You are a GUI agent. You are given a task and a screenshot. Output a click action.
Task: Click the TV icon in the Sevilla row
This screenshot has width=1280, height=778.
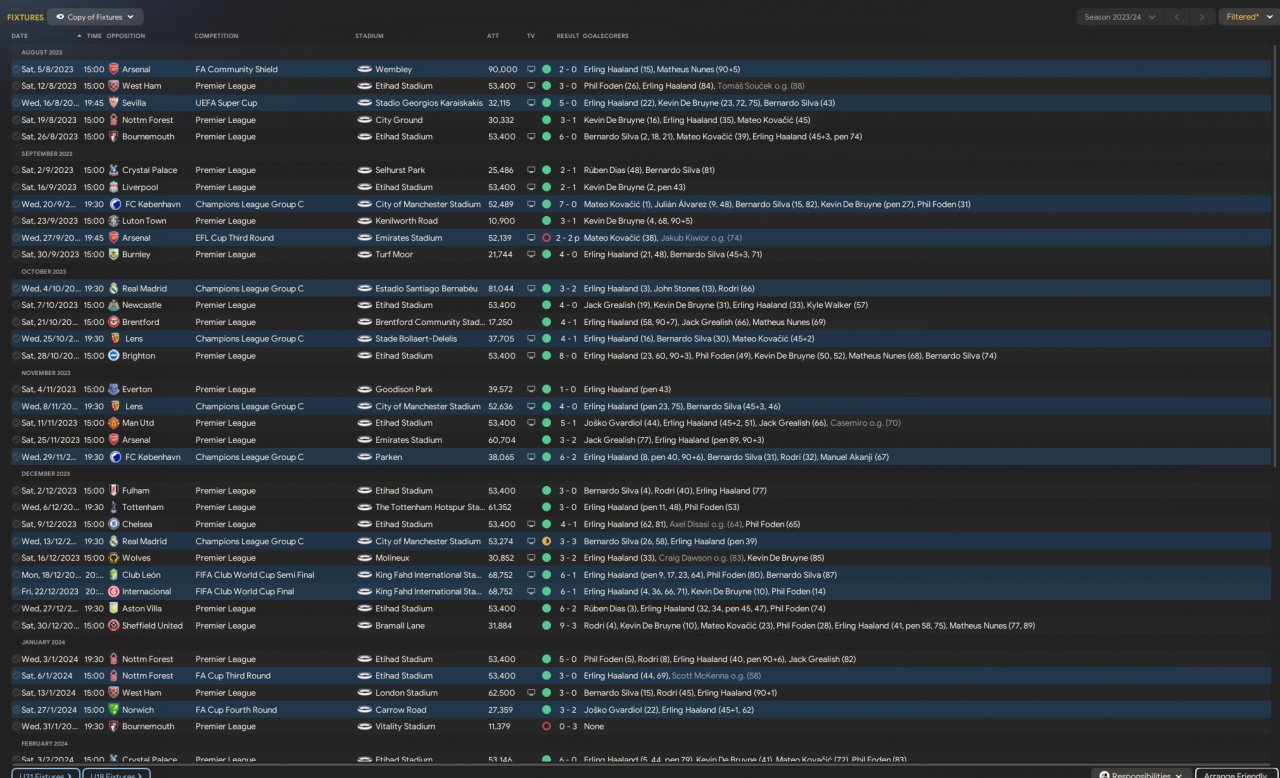(531, 103)
